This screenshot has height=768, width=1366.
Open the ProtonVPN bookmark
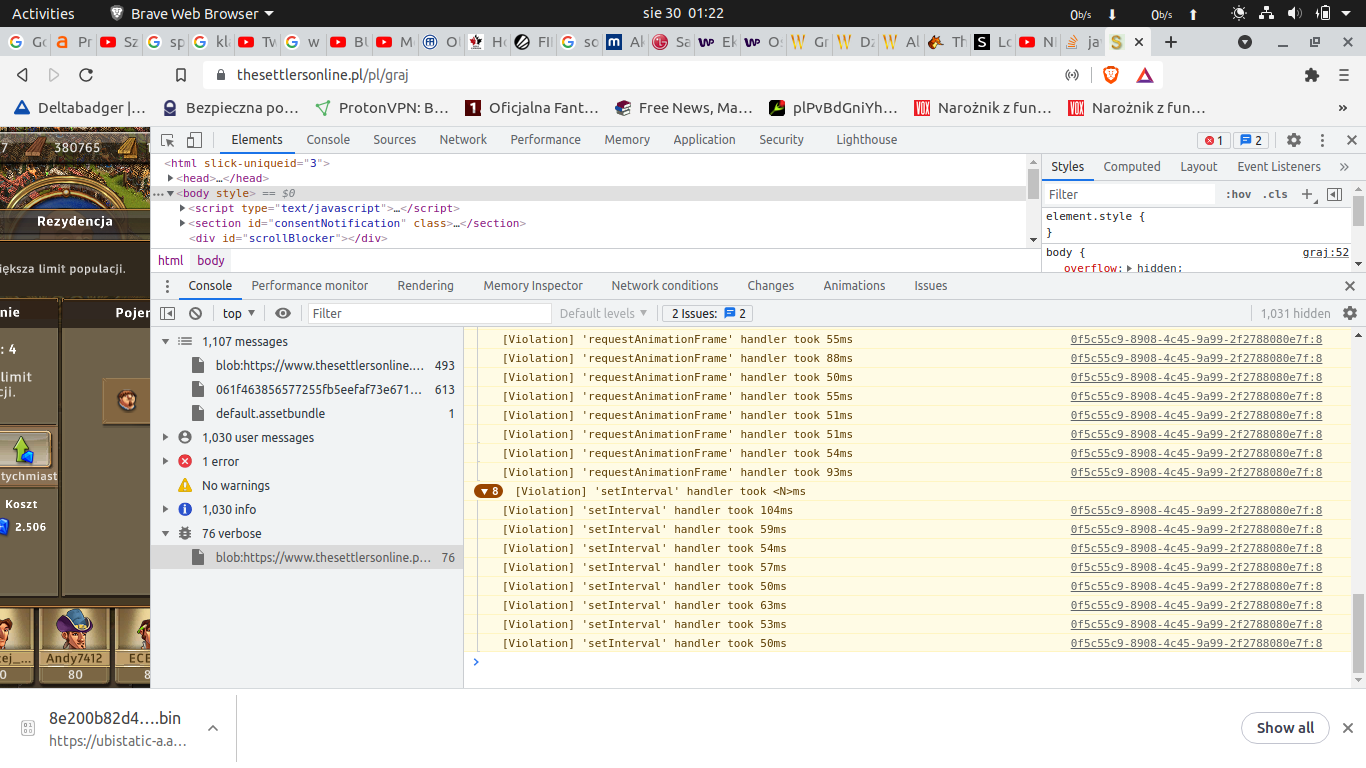(x=381, y=108)
